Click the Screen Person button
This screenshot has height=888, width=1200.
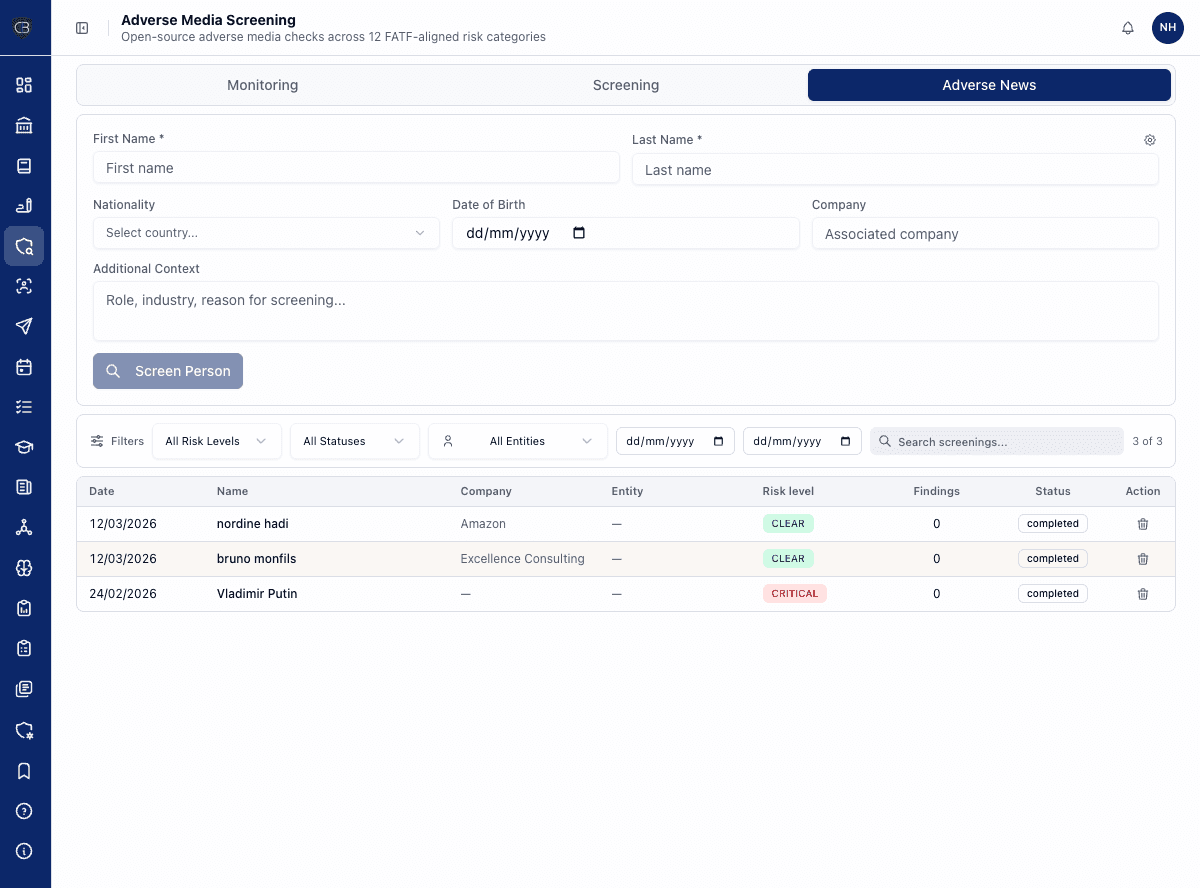click(167, 371)
